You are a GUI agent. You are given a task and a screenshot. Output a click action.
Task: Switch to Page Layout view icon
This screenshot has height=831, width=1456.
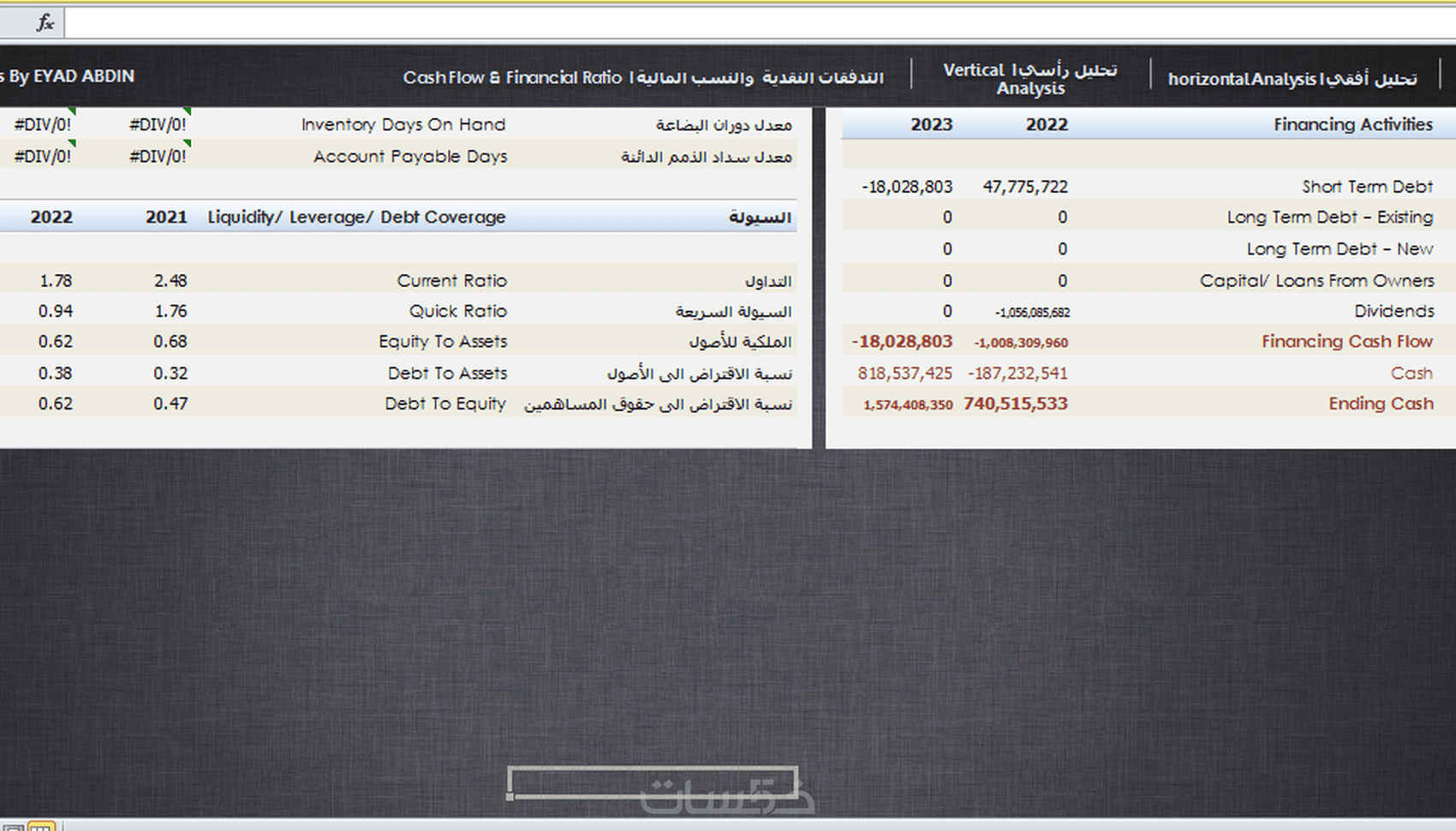coord(12,828)
